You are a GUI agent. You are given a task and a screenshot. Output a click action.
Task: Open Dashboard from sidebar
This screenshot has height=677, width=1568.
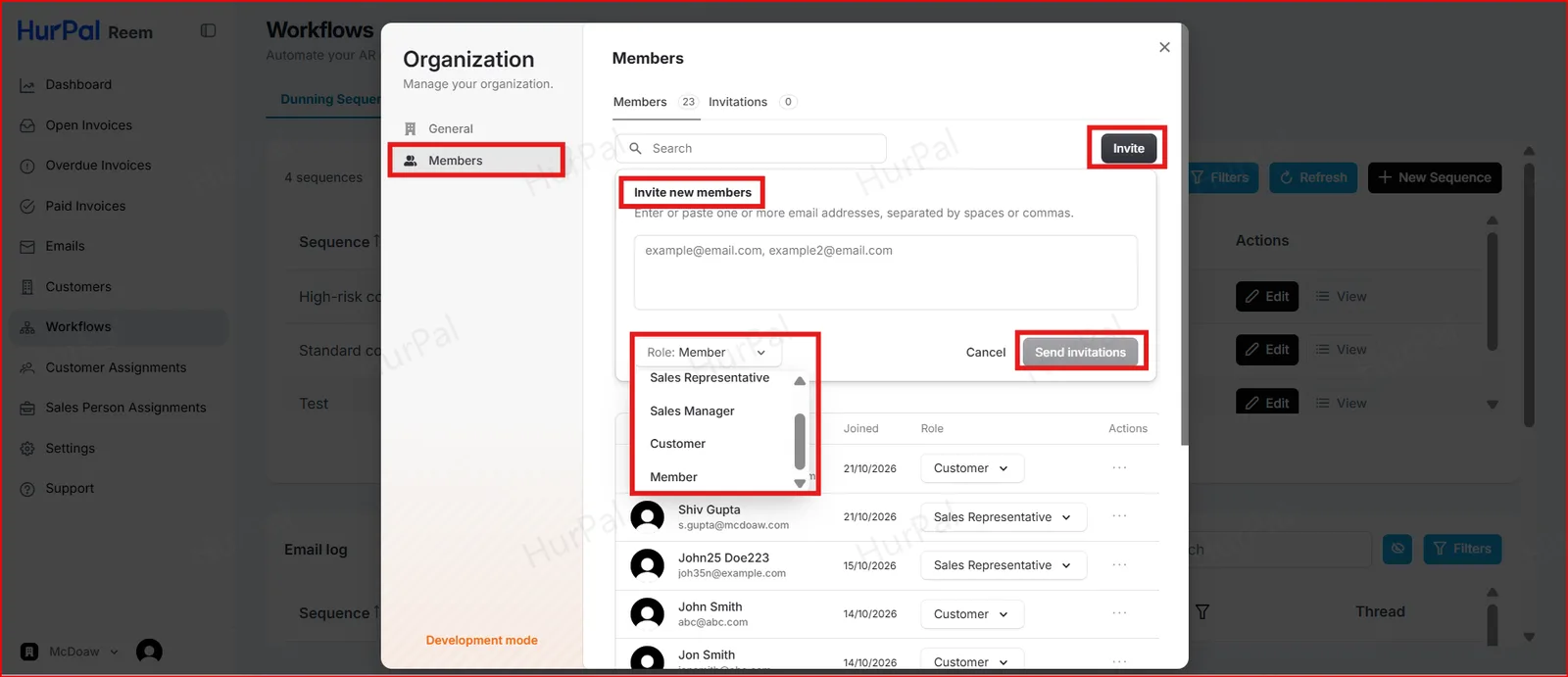78,85
